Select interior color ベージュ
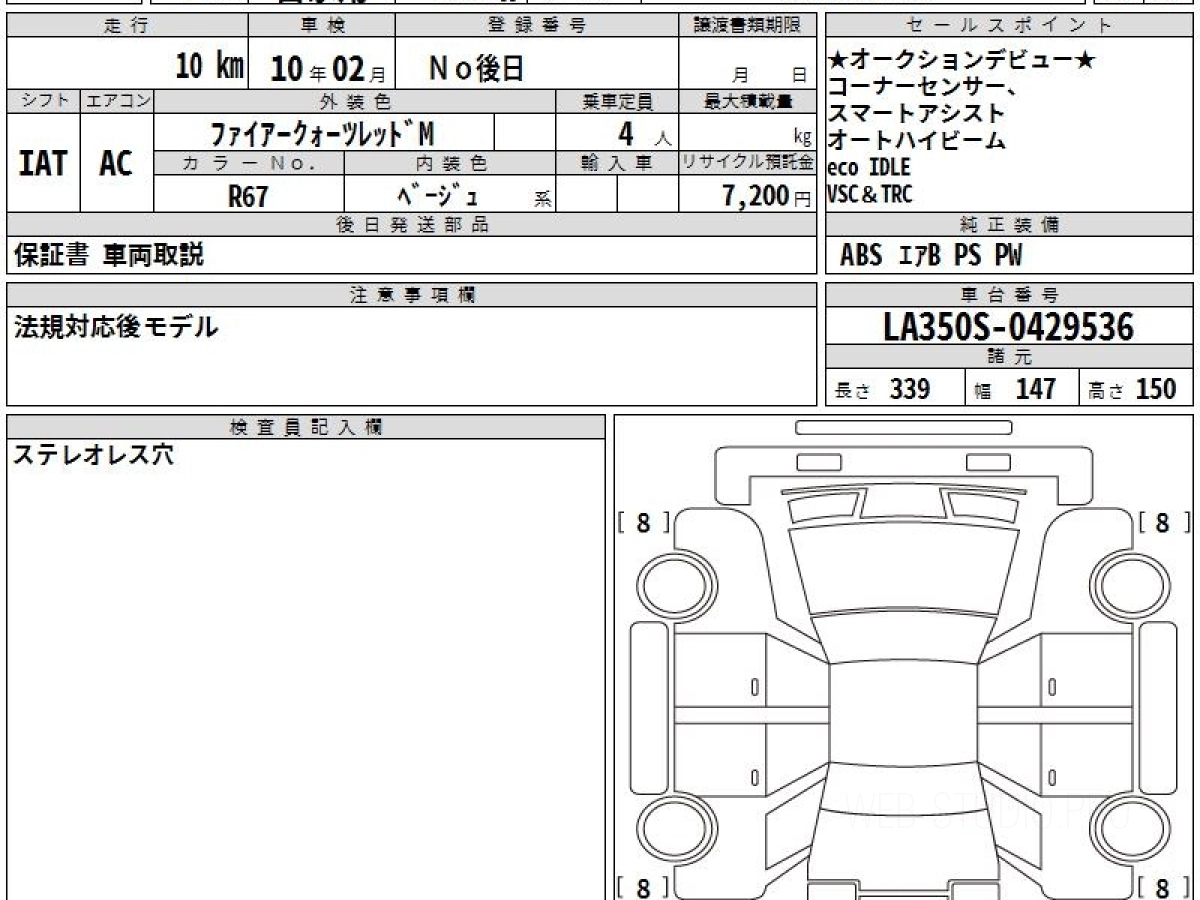The height and width of the screenshot is (900, 1200). point(437,197)
